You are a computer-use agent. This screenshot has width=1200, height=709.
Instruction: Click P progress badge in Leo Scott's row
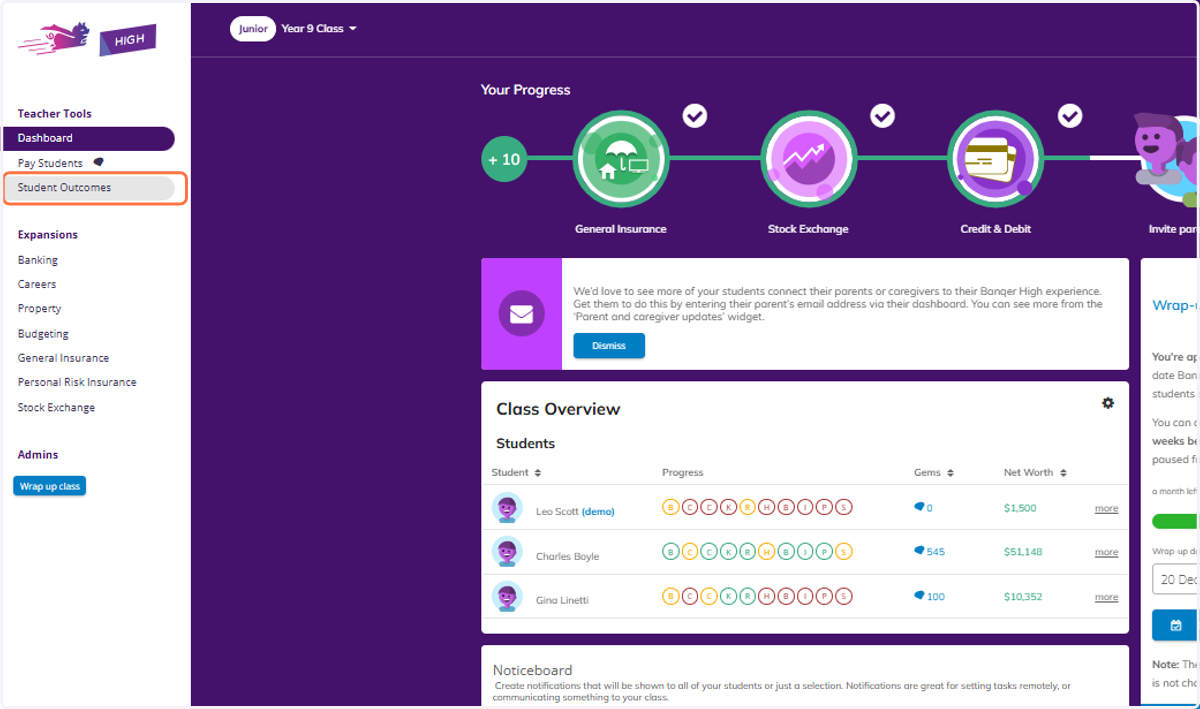pyautogui.click(x=825, y=508)
